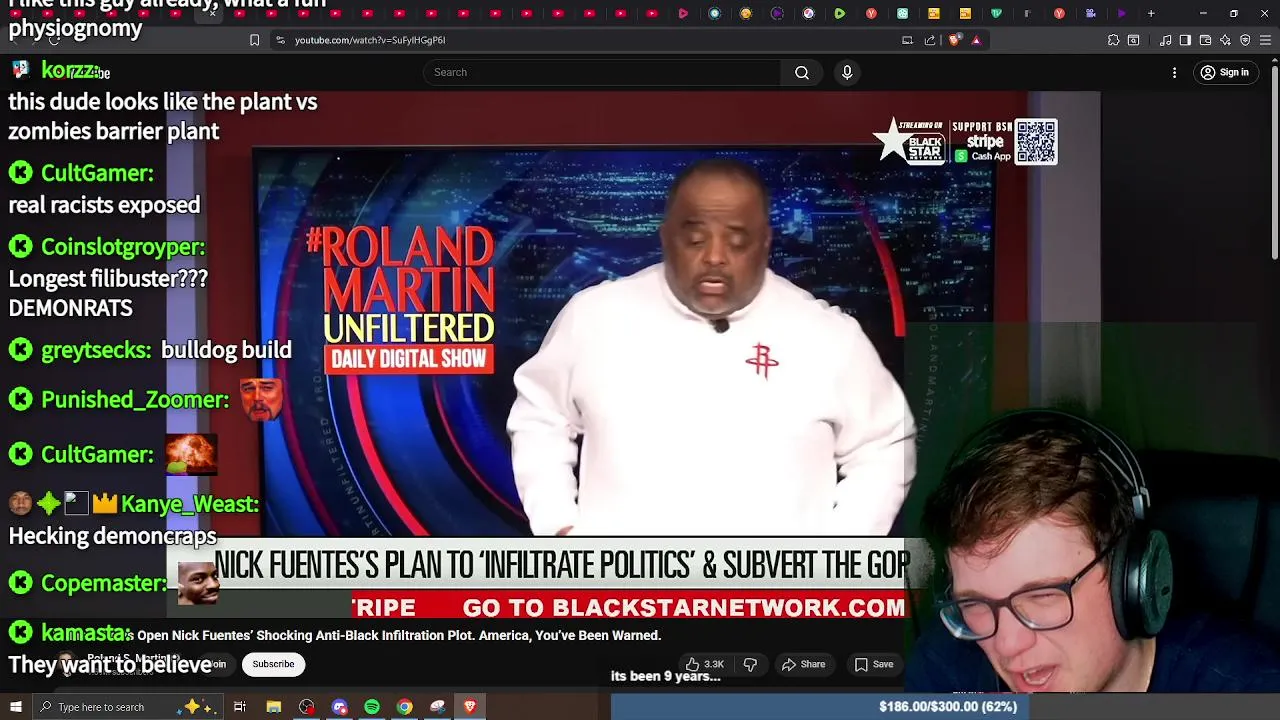Screen dimensions: 1280x720
Task: Open Spotify from the taskbar
Action: 372,707
